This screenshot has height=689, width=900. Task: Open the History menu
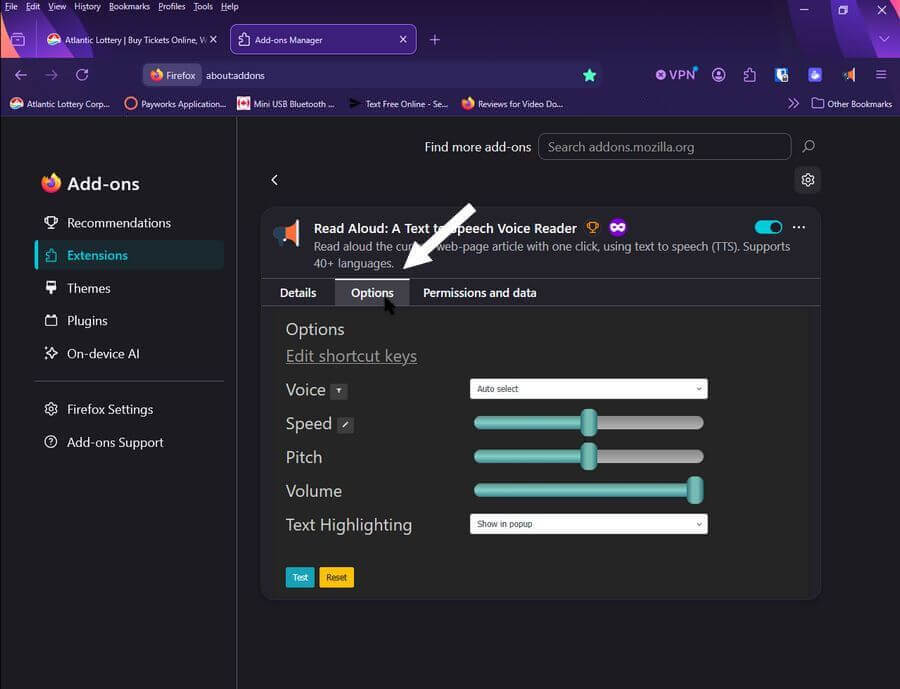[87, 6]
